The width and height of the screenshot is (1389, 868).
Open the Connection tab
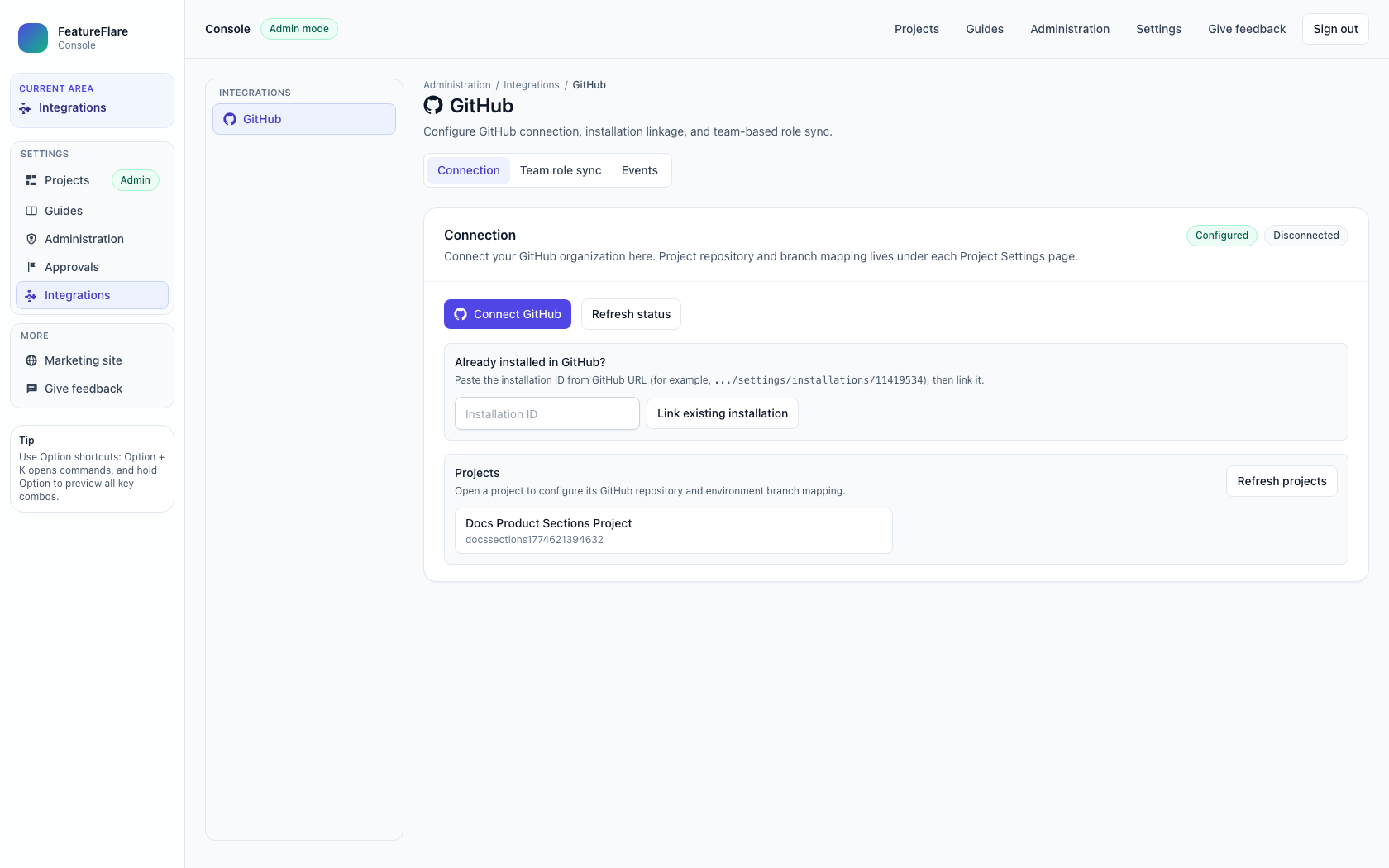click(469, 170)
